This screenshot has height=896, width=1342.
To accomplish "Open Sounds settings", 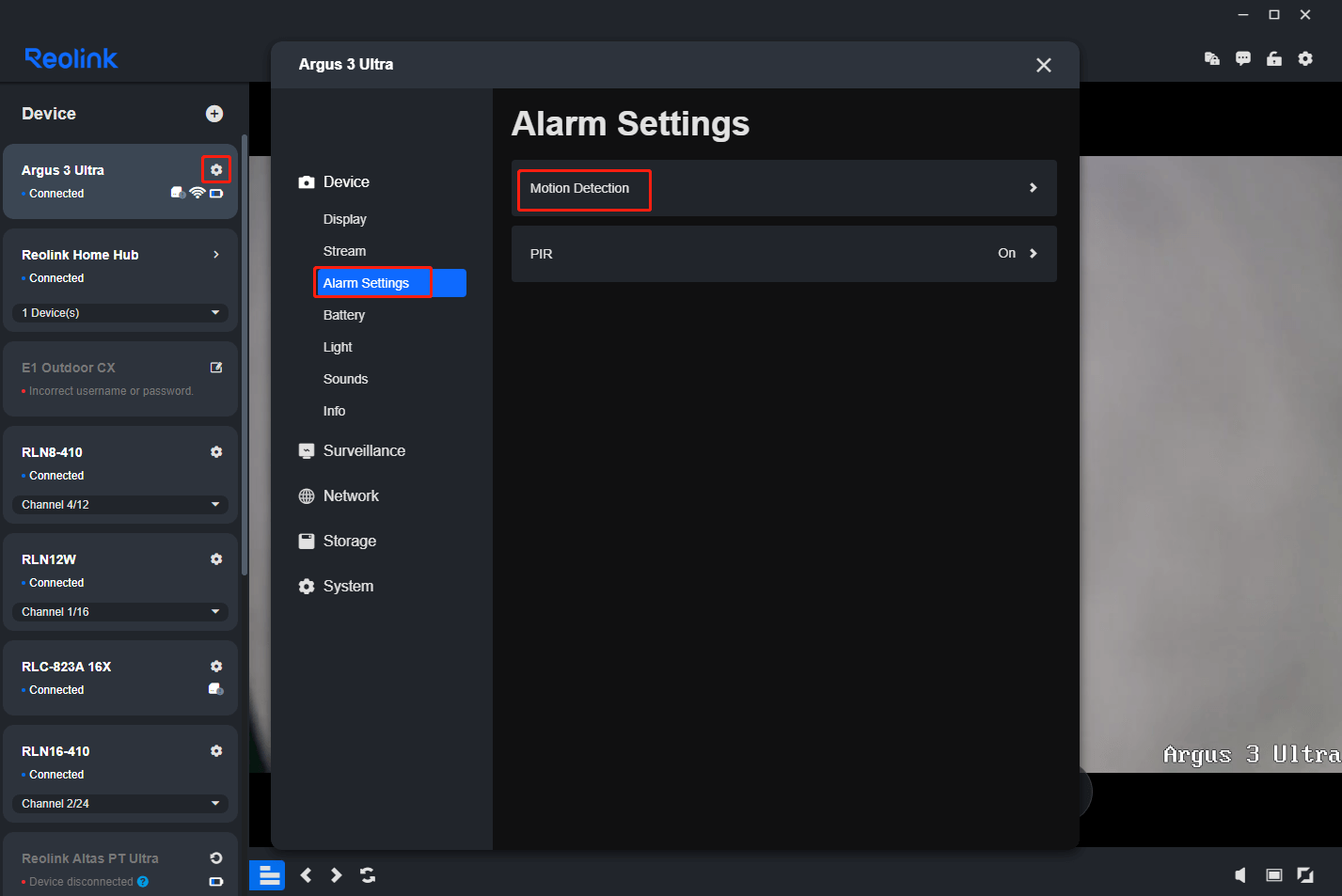I will point(345,379).
